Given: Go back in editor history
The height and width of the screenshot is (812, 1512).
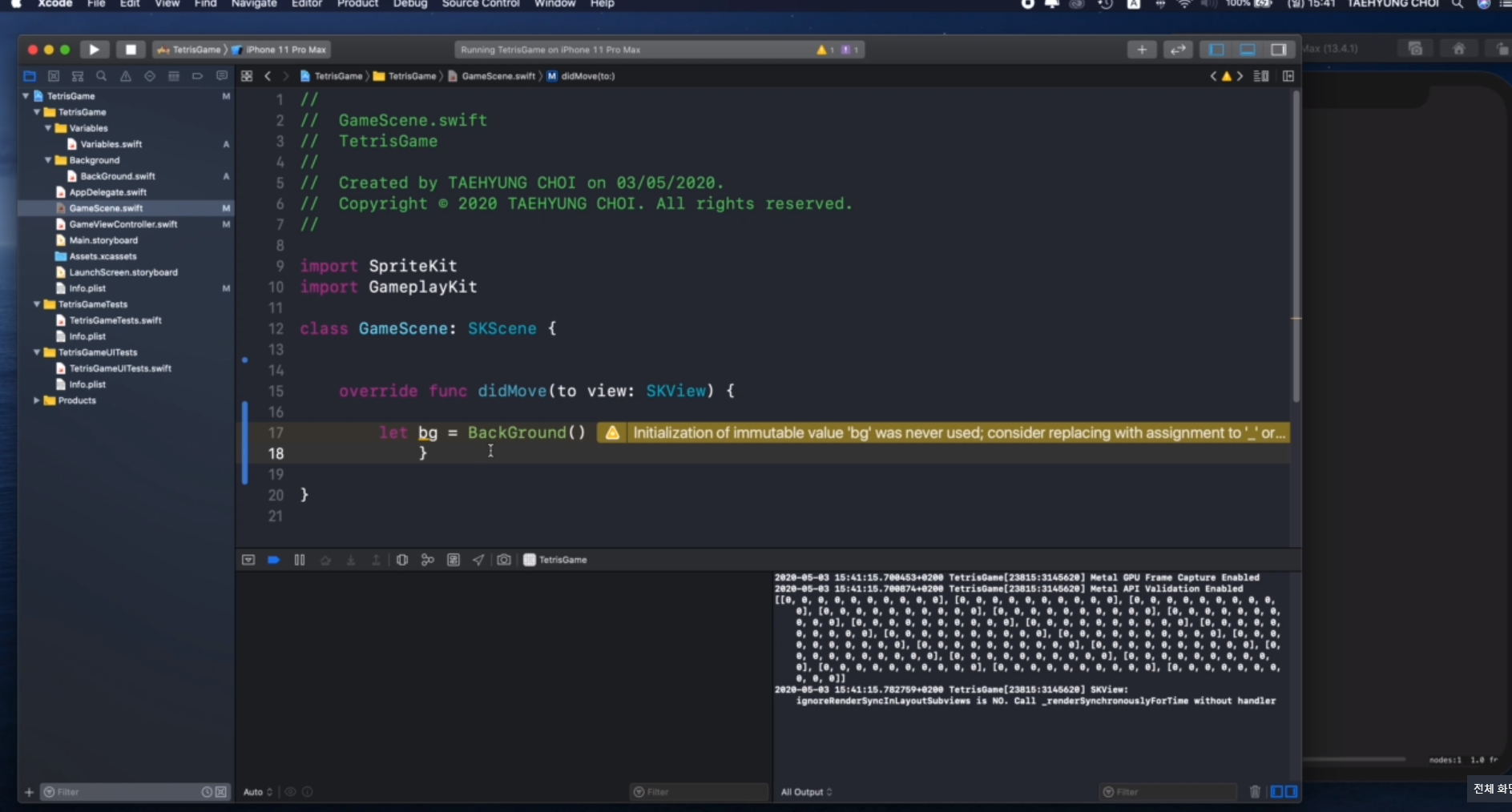Looking at the screenshot, I should [268, 76].
